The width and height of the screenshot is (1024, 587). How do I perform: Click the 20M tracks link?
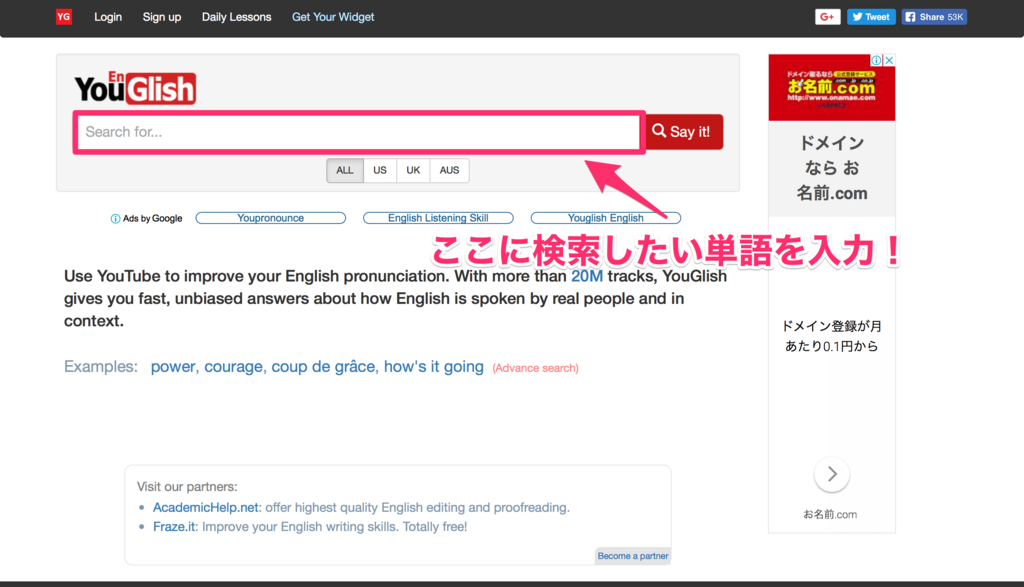(587, 276)
